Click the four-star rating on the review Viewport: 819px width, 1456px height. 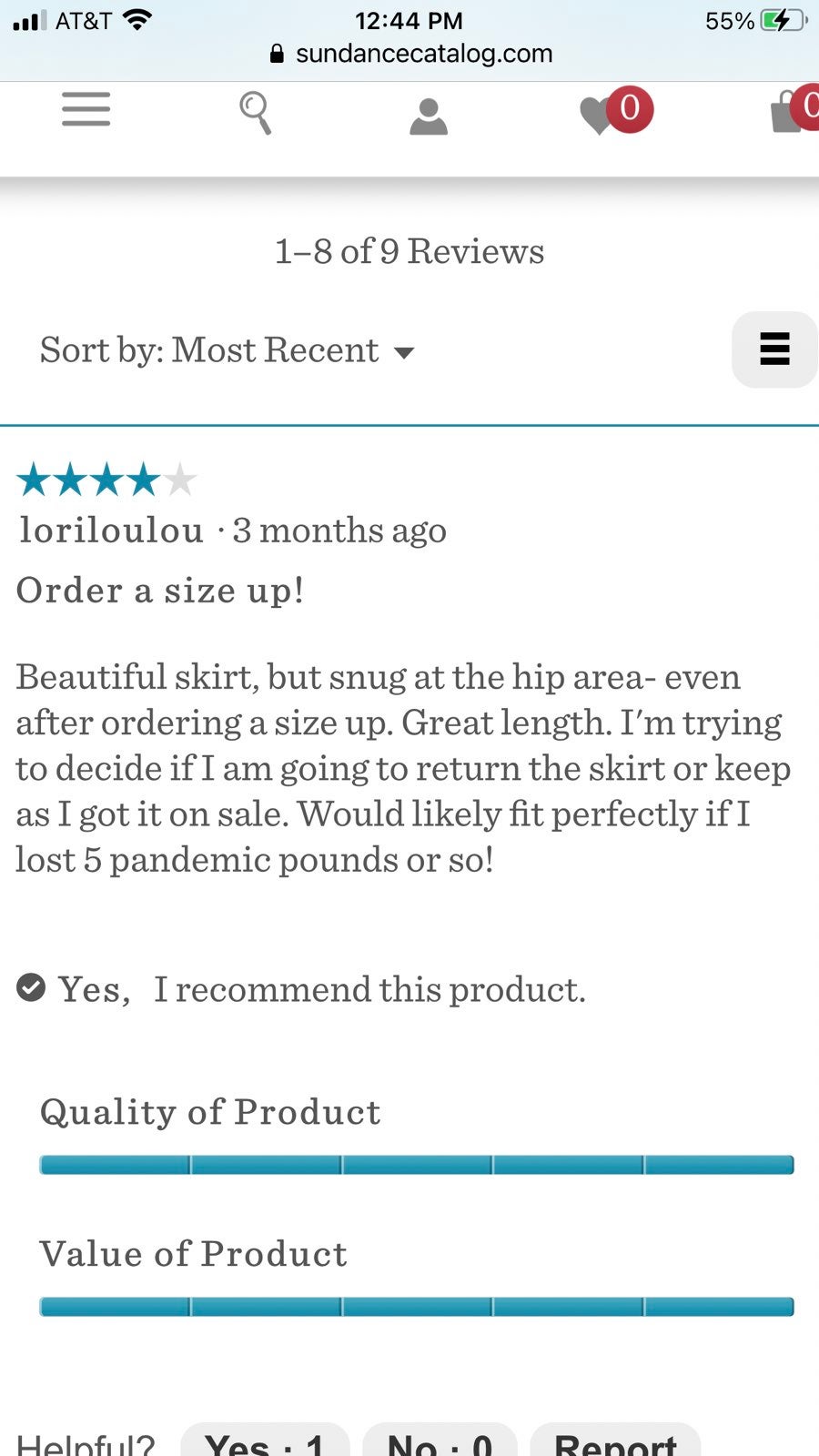(106, 480)
